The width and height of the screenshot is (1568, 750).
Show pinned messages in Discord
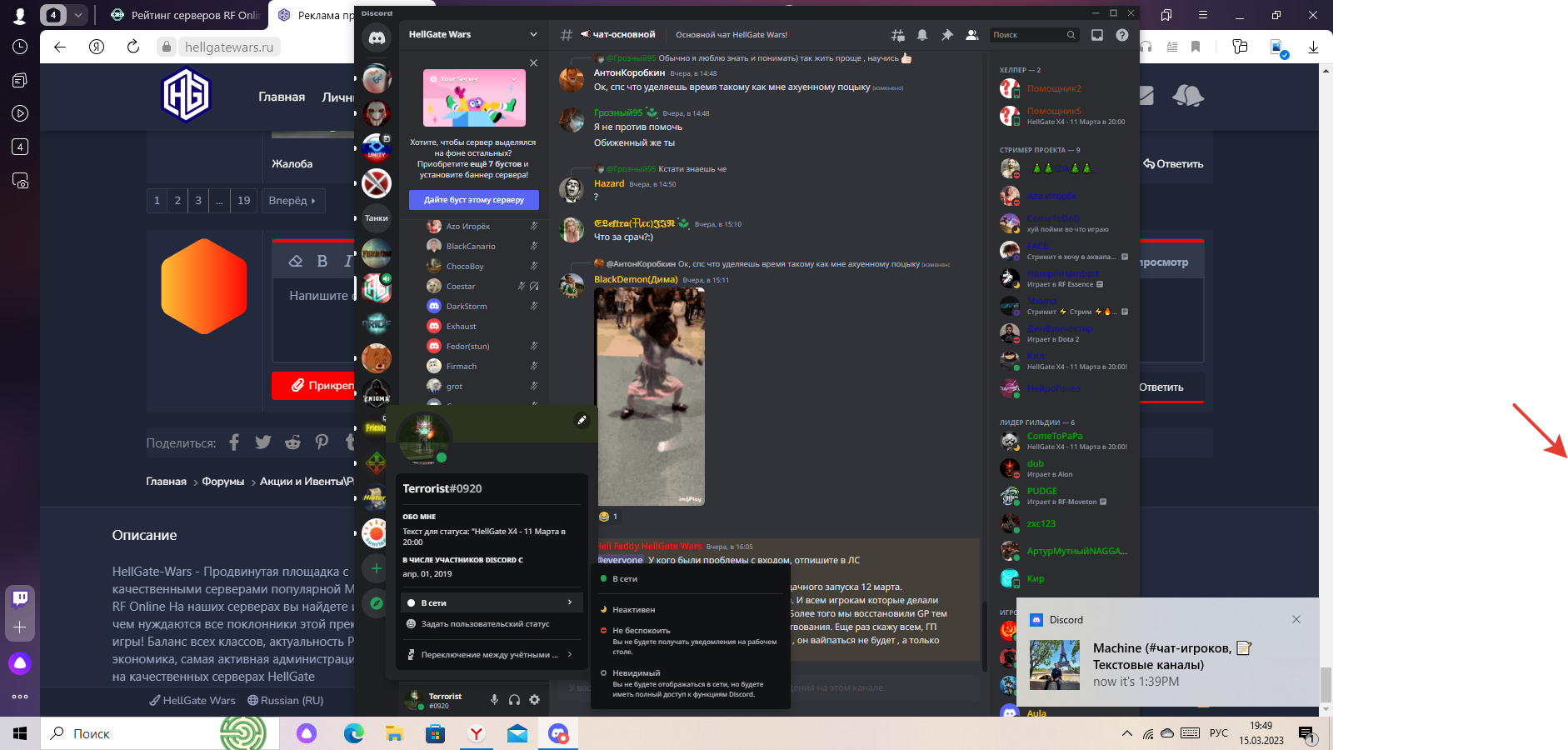coord(946,35)
